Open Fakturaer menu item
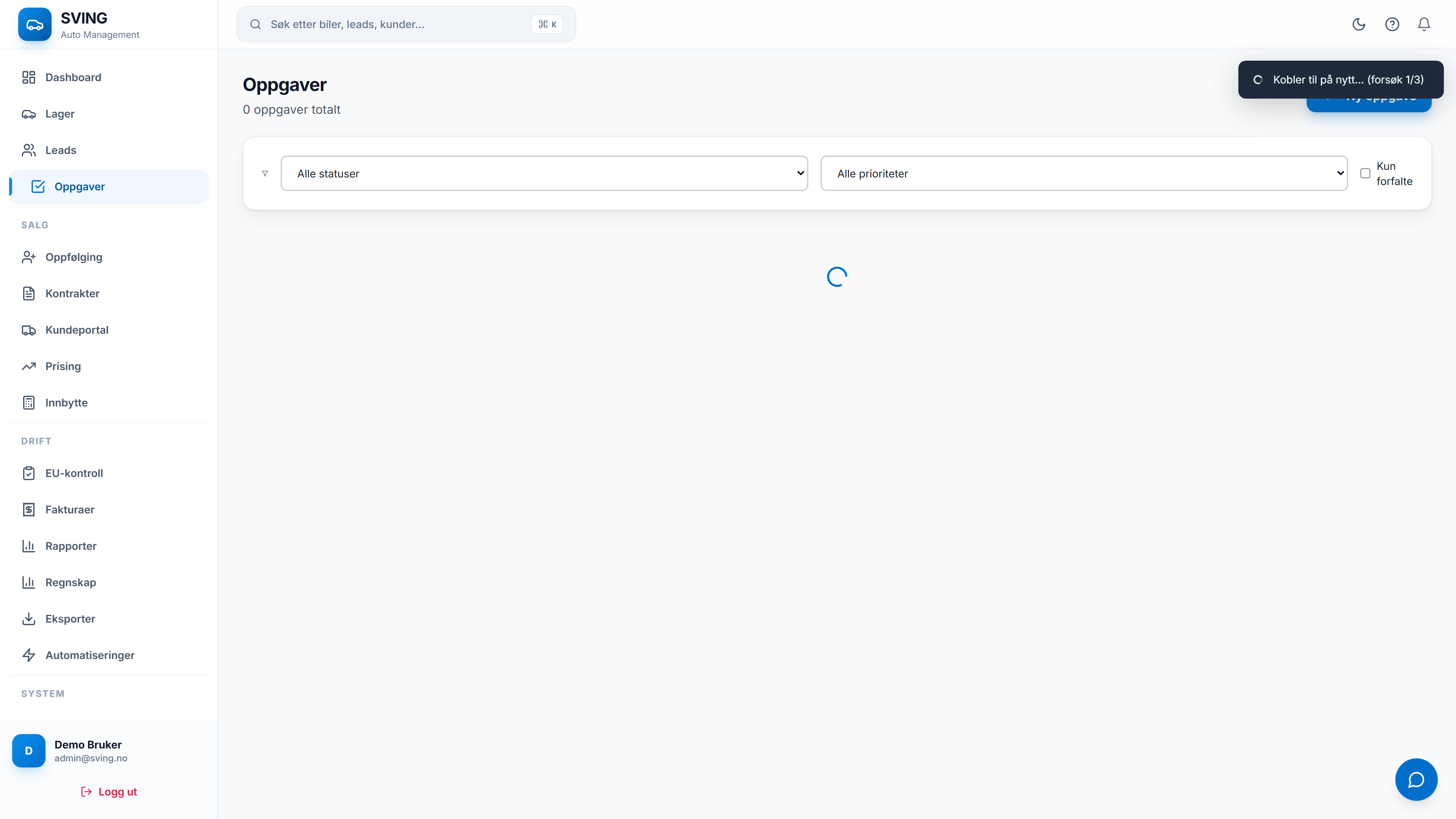Image resolution: width=1456 pixels, height=819 pixels. click(108, 510)
